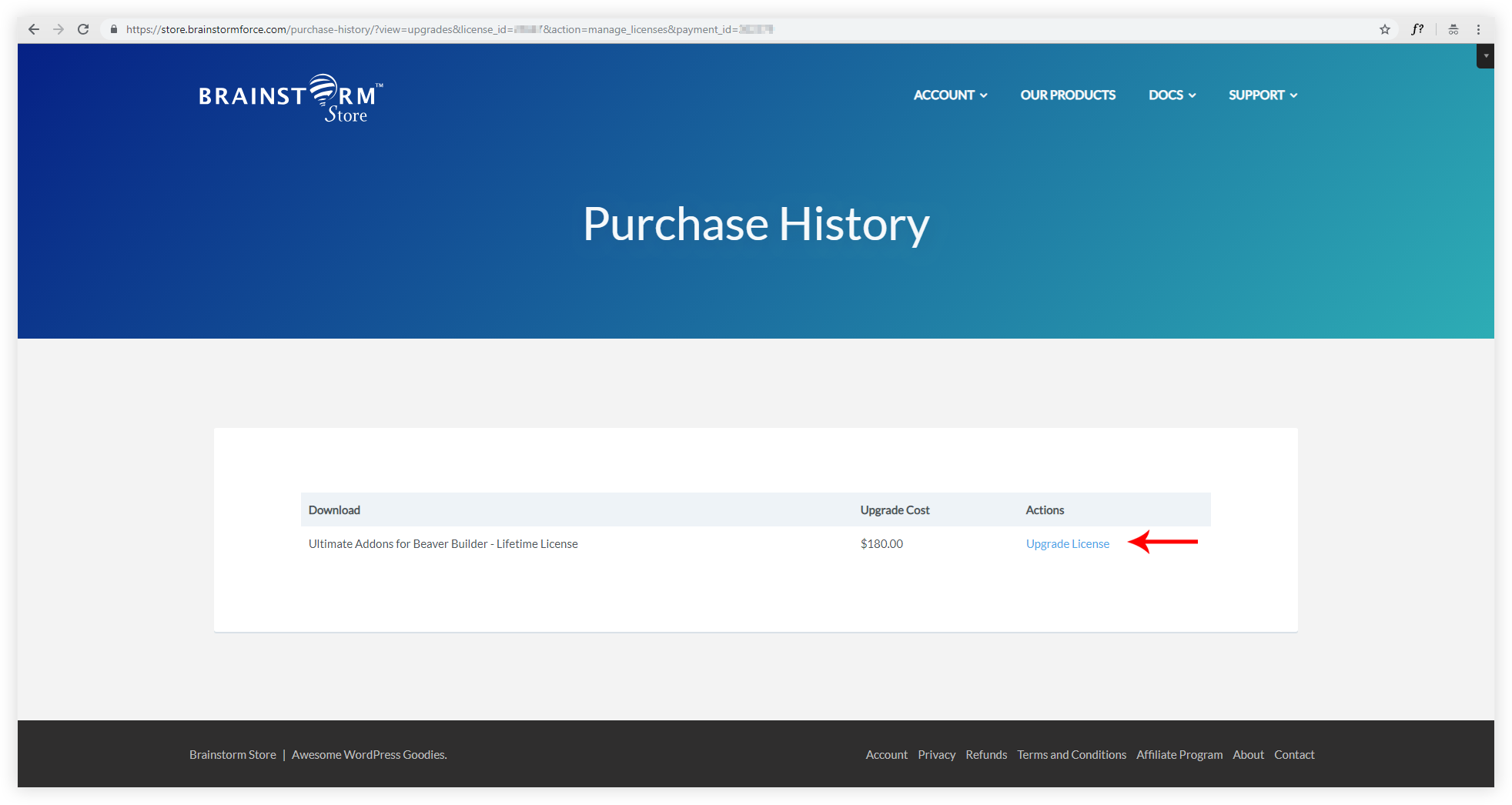Click the browser back arrow
This screenshot has height=805, width=1512.
pyautogui.click(x=34, y=29)
